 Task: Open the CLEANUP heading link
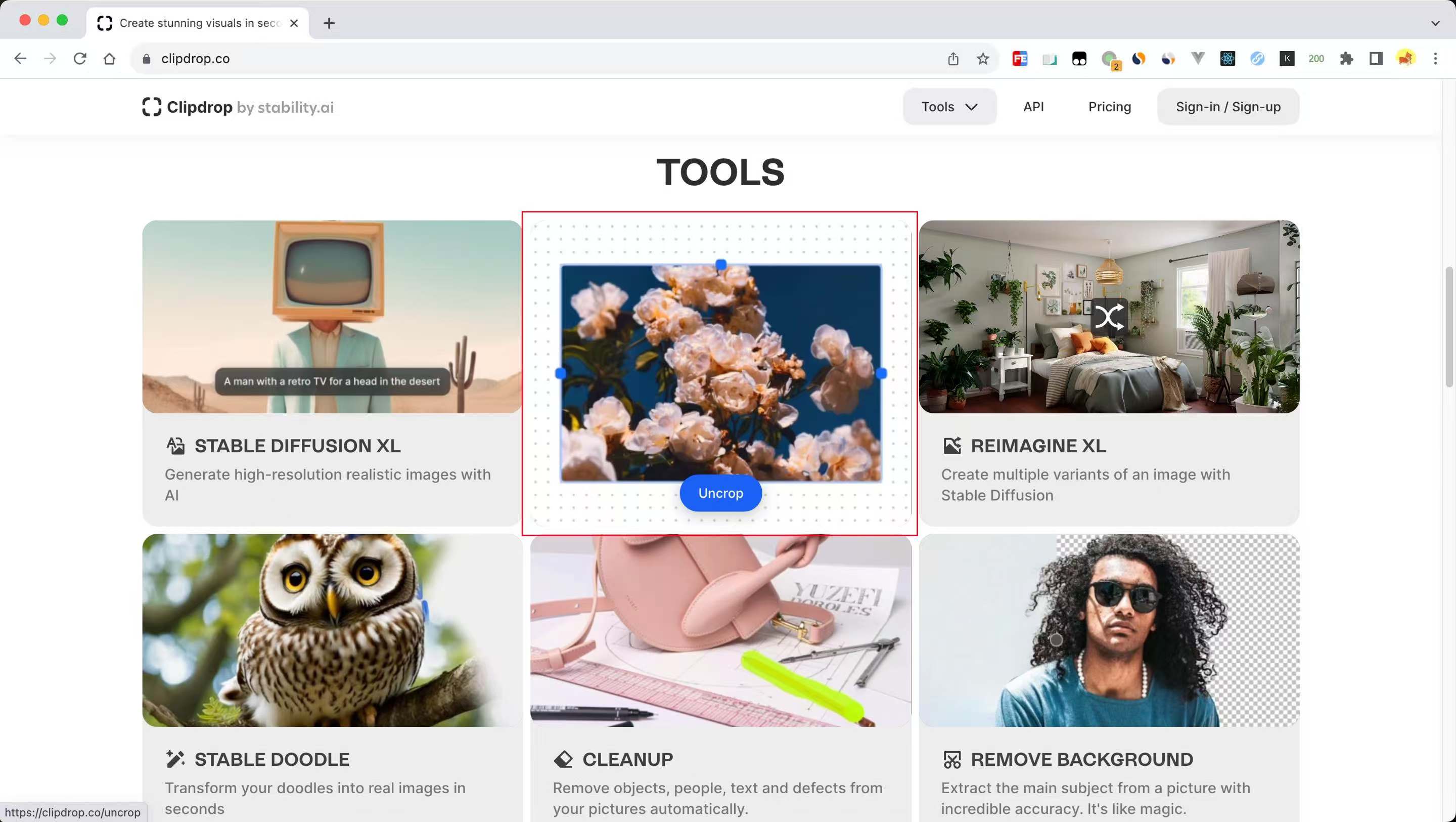point(627,759)
